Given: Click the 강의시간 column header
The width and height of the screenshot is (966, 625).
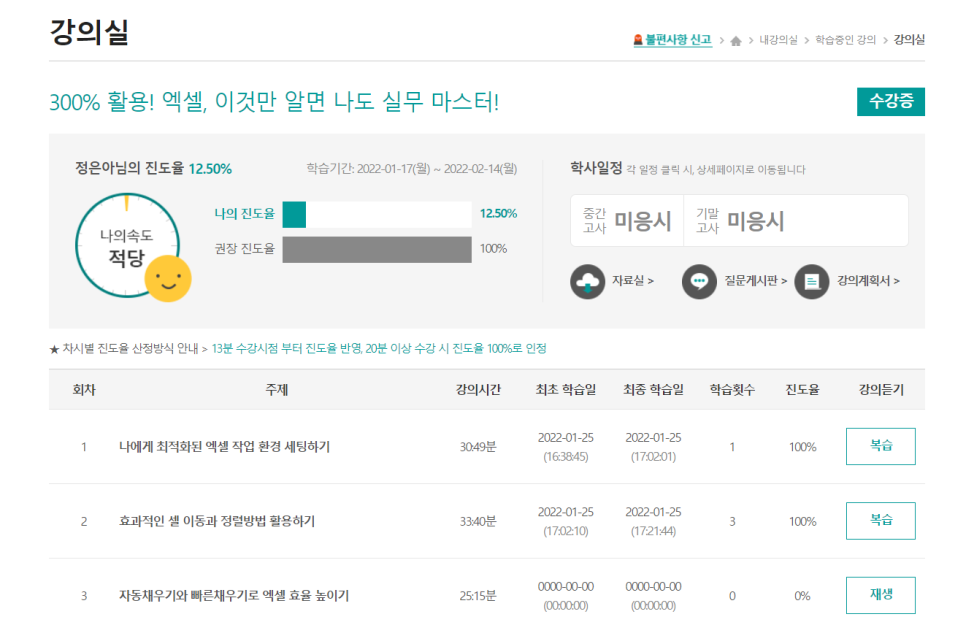Looking at the screenshot, I should click(x=478, y=390).
